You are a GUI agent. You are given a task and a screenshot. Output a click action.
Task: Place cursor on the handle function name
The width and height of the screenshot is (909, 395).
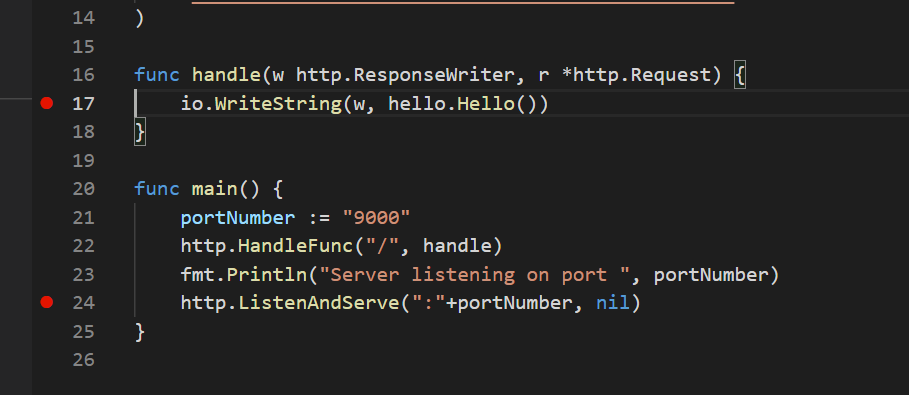point(227,75)
